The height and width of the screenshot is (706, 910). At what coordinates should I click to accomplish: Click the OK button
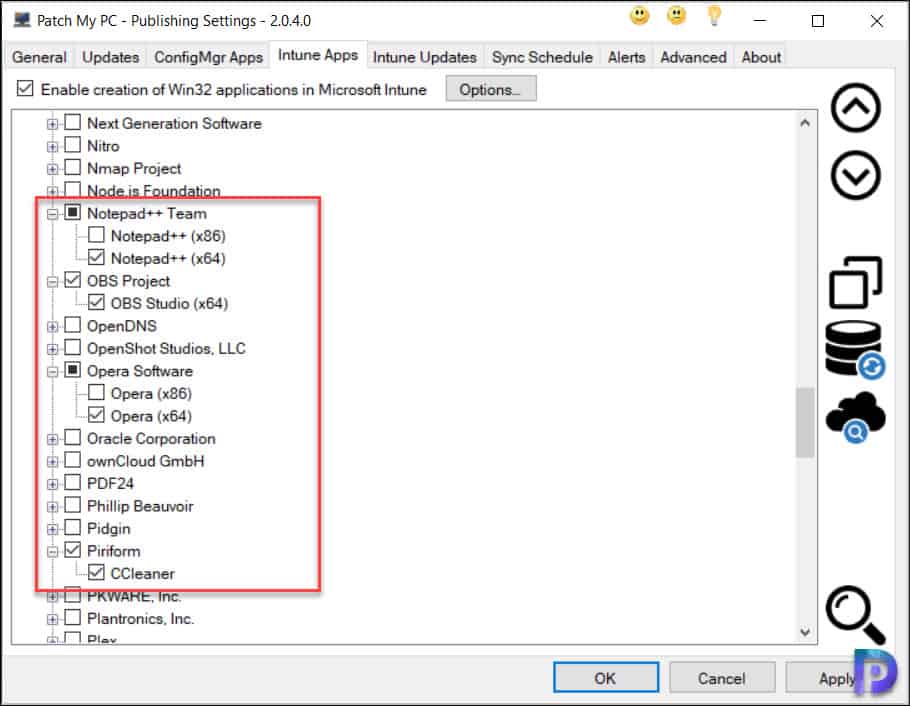[605, 678]
